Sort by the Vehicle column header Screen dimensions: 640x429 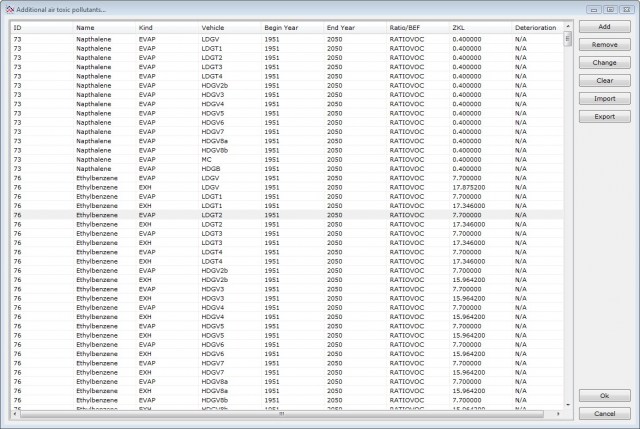pyautogui.click(x=213, y=28)
